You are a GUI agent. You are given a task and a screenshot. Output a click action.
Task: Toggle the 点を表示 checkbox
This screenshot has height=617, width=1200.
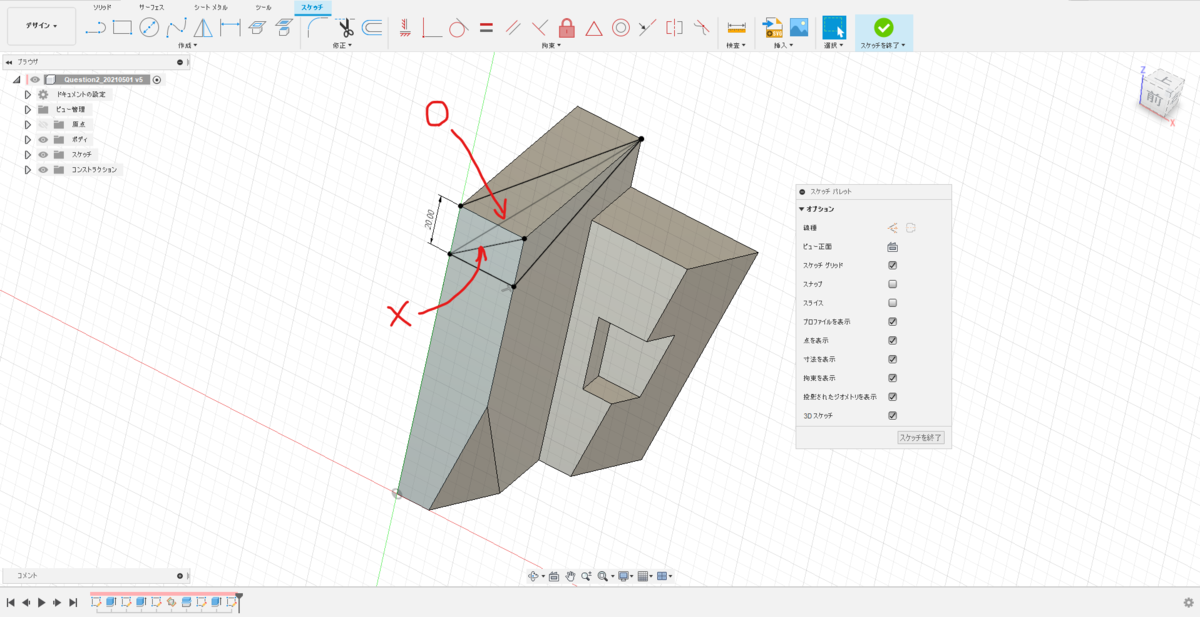coord(893,341)
